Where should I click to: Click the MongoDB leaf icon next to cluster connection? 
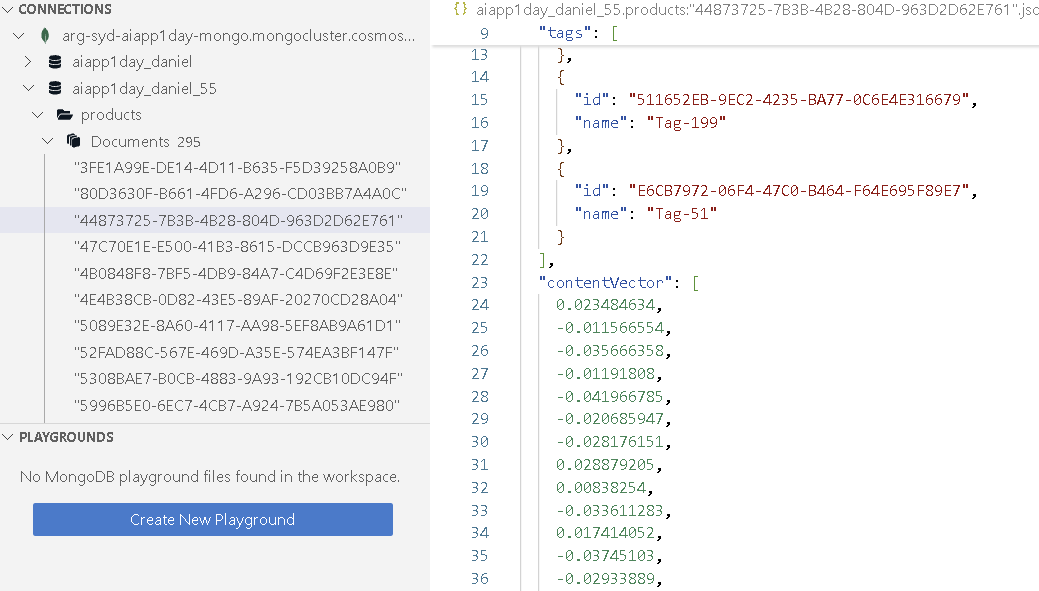pos(45,36)
